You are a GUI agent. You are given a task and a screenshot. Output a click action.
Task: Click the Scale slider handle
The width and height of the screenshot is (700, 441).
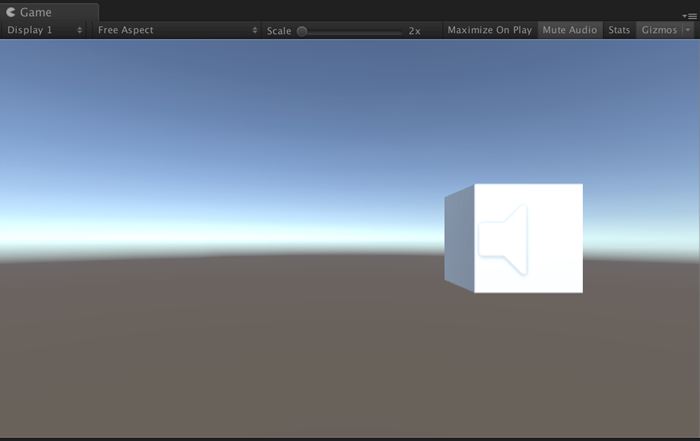[302, 31]
